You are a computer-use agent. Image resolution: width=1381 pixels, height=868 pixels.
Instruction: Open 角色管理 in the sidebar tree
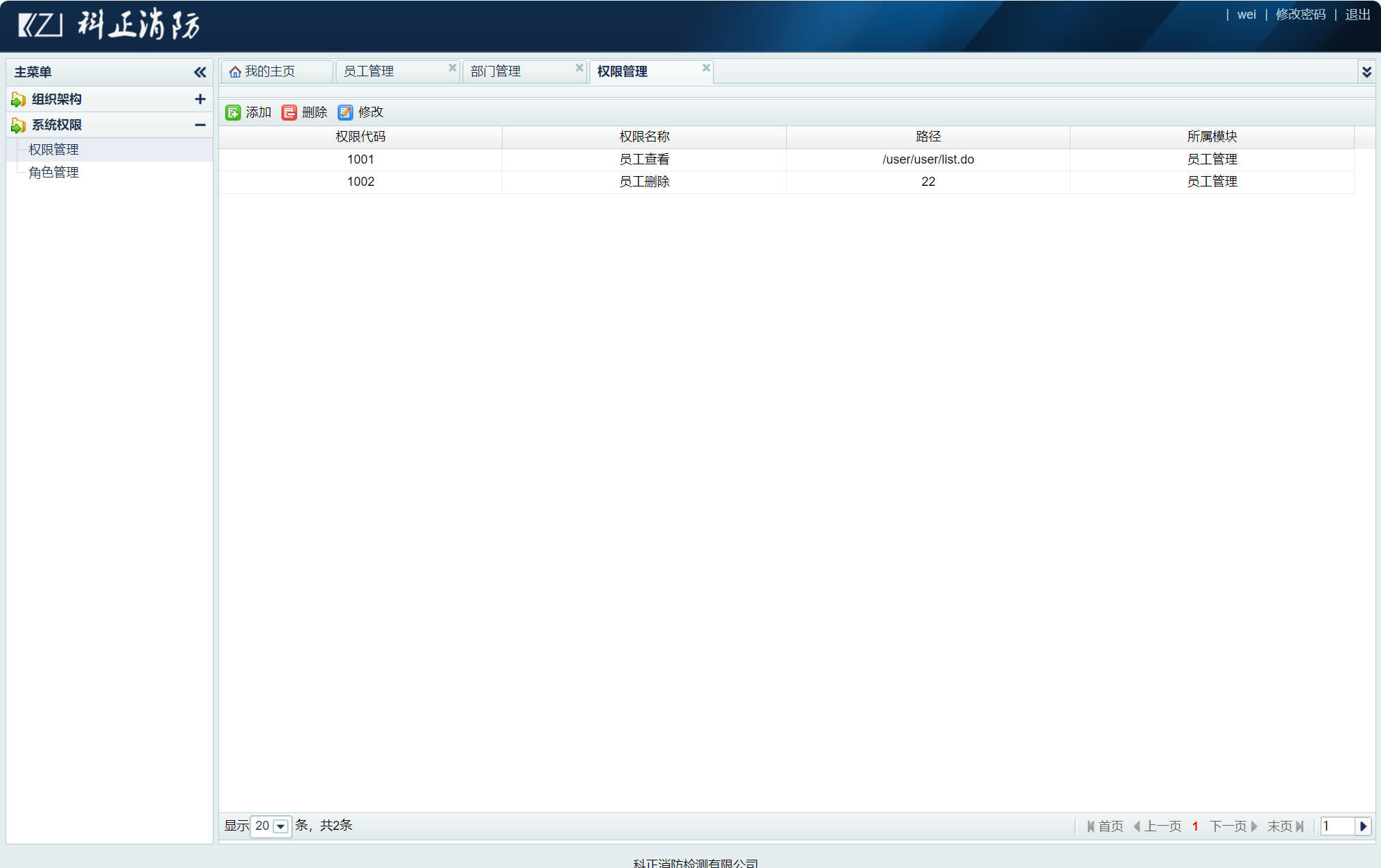53,172
